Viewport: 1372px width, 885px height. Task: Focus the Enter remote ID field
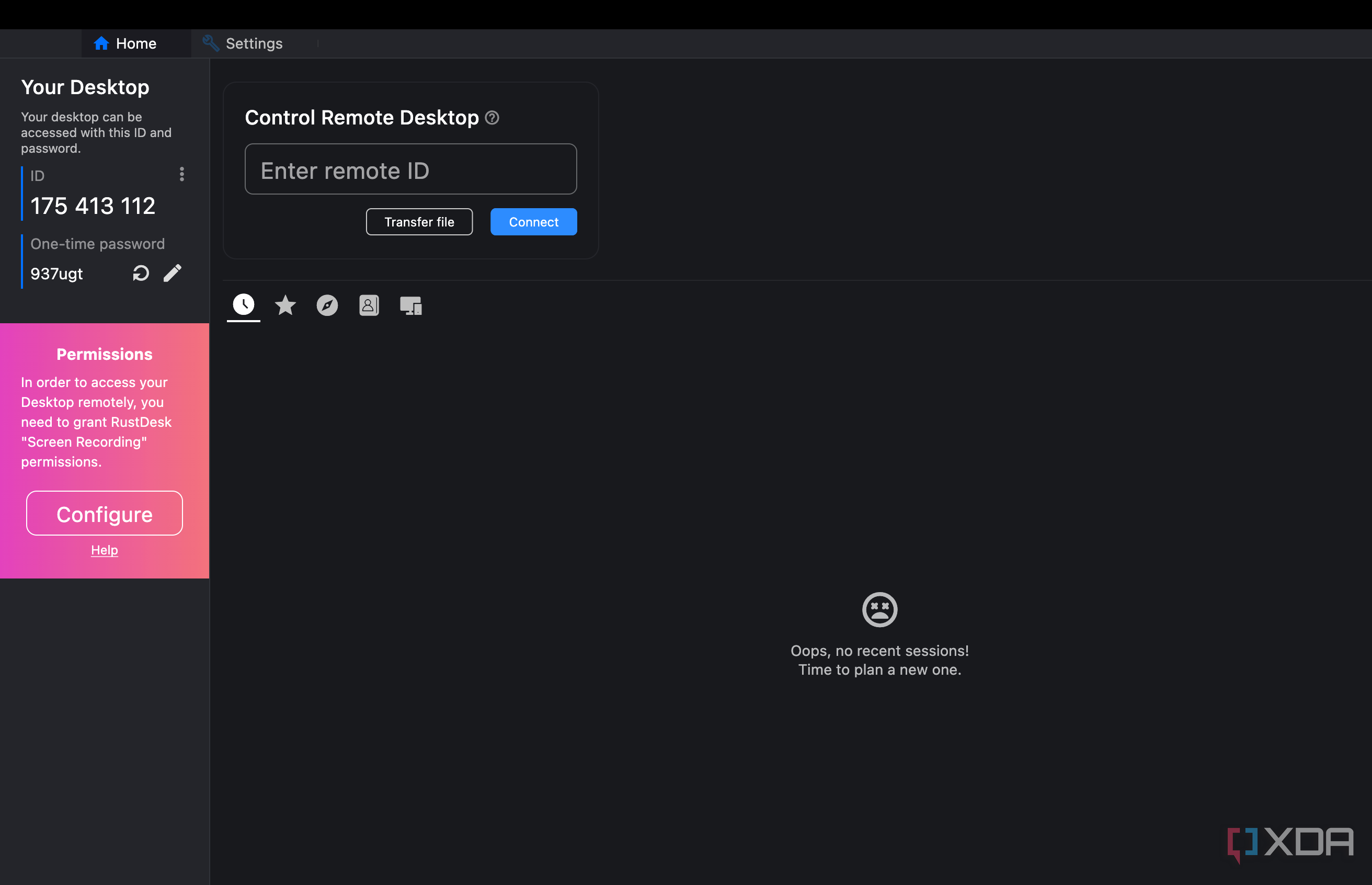[410, 169]
